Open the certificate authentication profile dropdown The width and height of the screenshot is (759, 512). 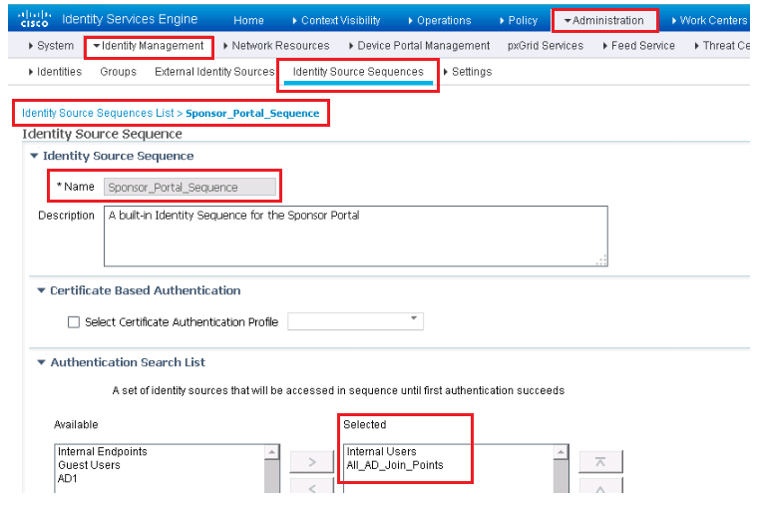point(355,321)
